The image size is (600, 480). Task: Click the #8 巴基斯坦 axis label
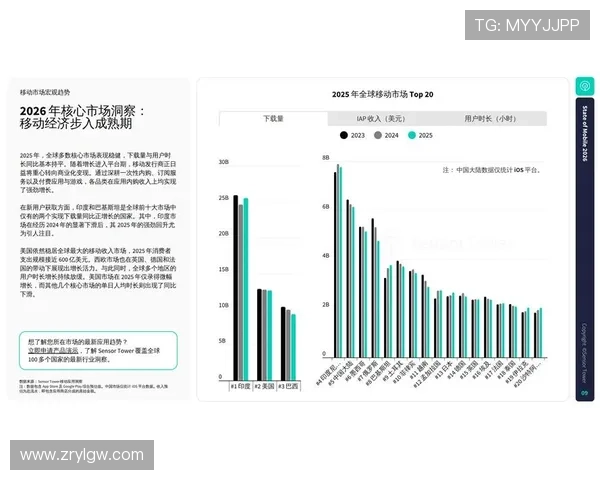tap(378, 373)
